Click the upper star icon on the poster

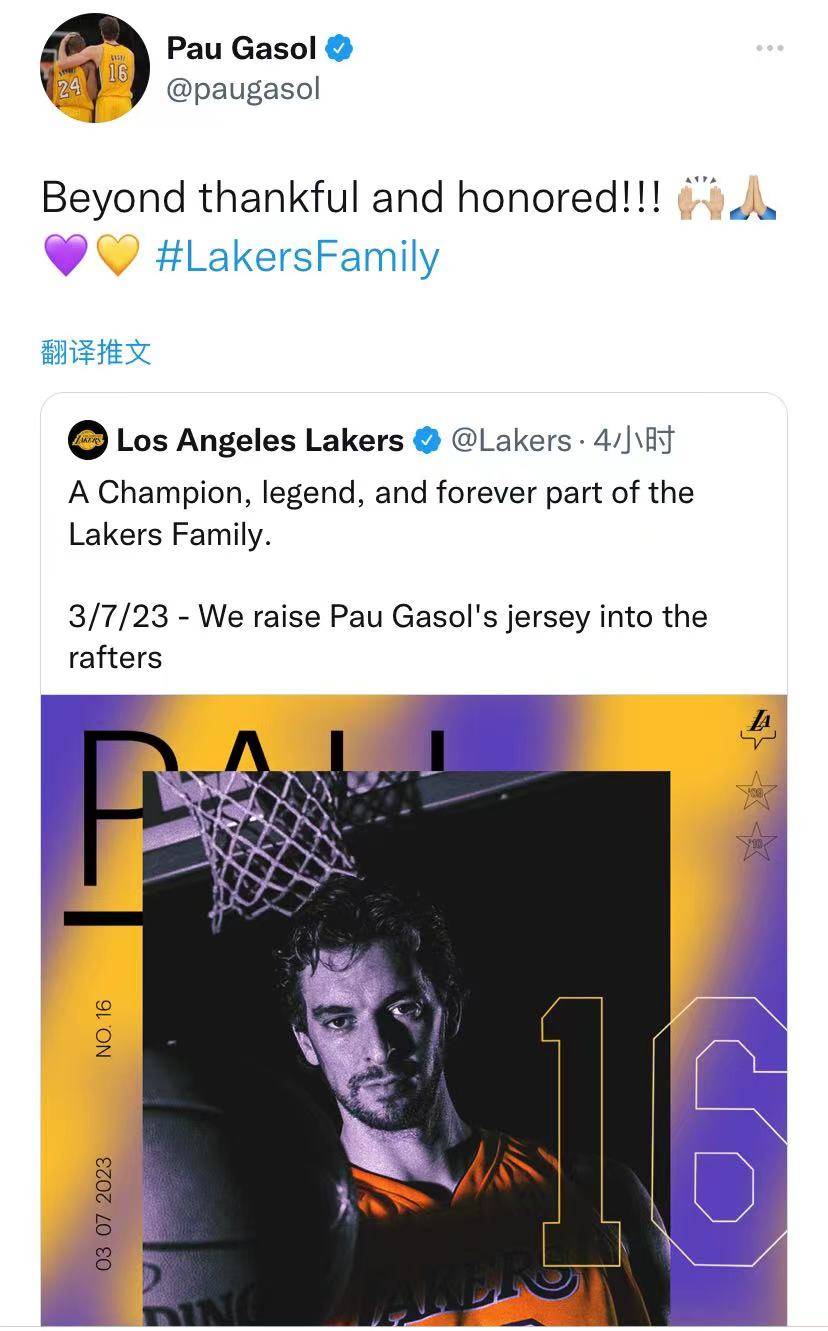point(756,792)
